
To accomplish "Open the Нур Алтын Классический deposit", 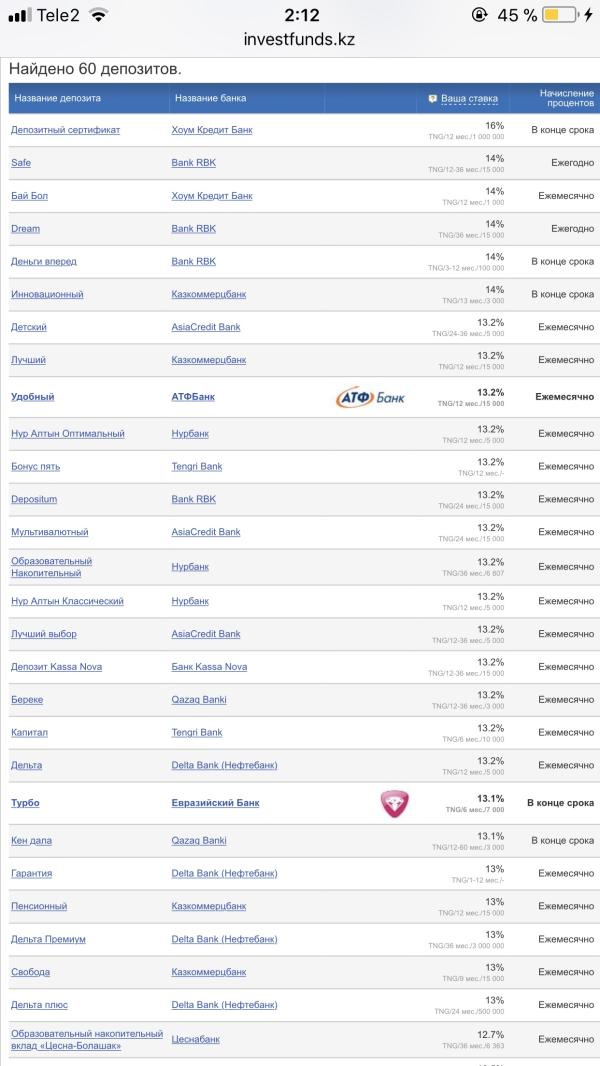I will click(67, 601).
